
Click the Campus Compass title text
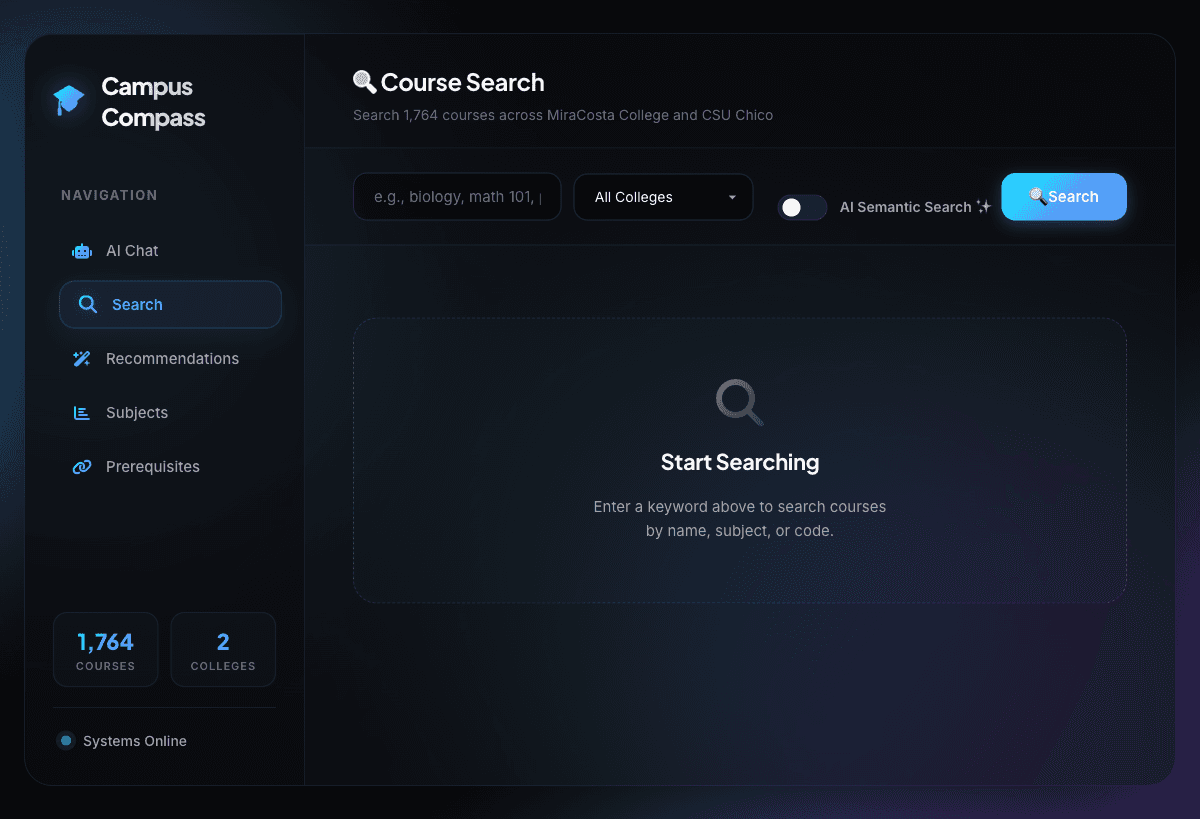[x=153, y=102]
